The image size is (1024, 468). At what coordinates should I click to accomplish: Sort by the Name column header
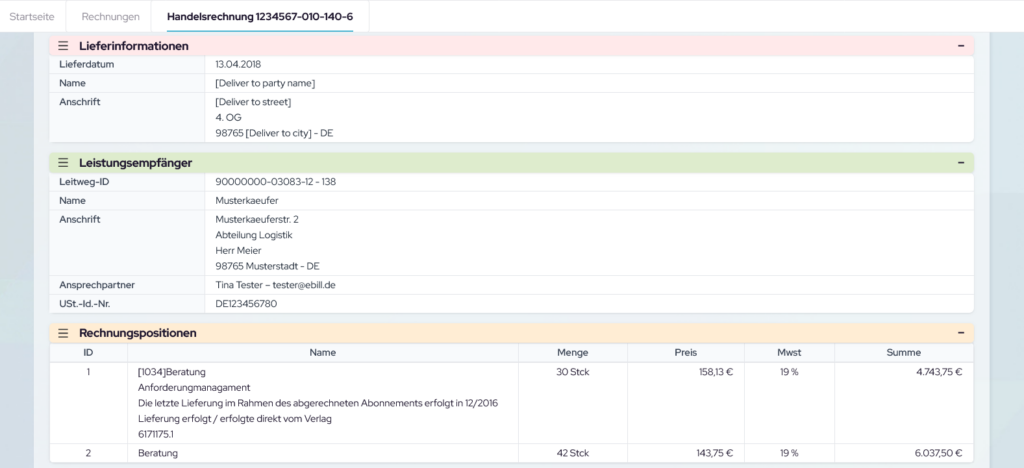coord(322,352)
